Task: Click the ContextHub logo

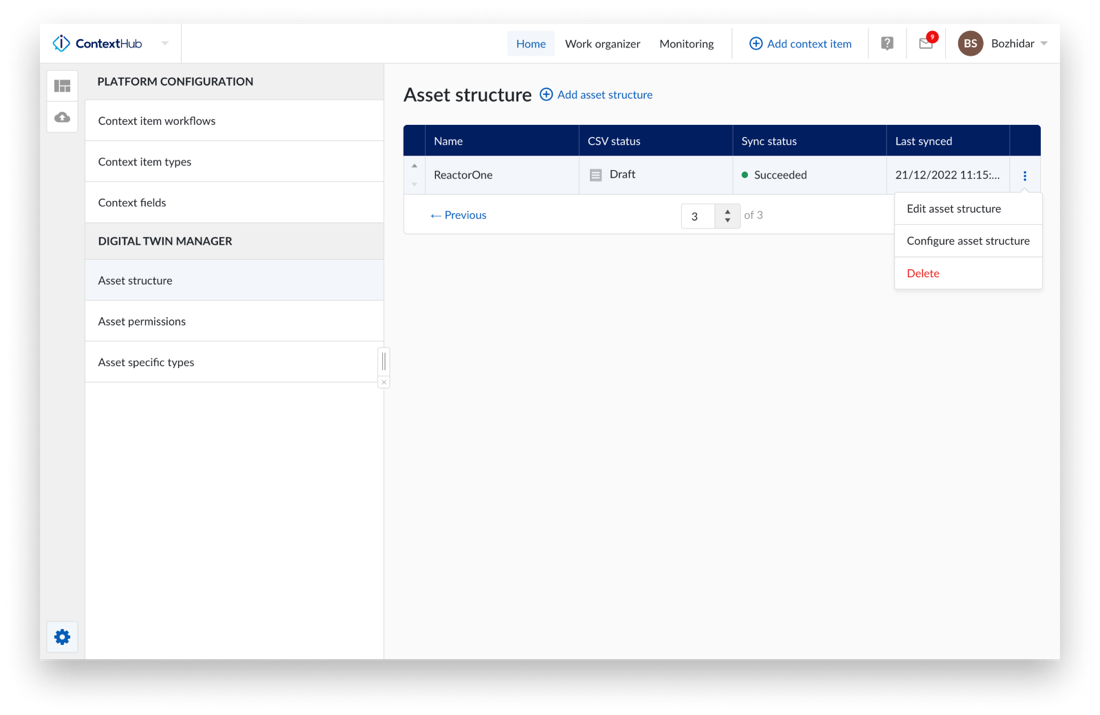Action: 97,44
